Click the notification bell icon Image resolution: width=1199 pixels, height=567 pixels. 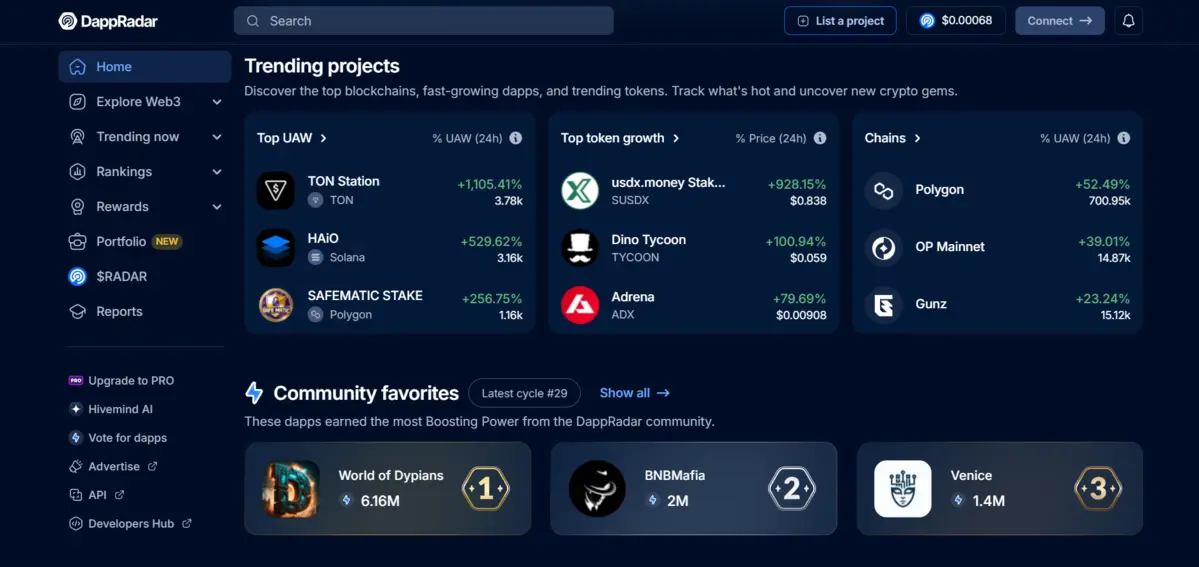(x=1128, y=21)
